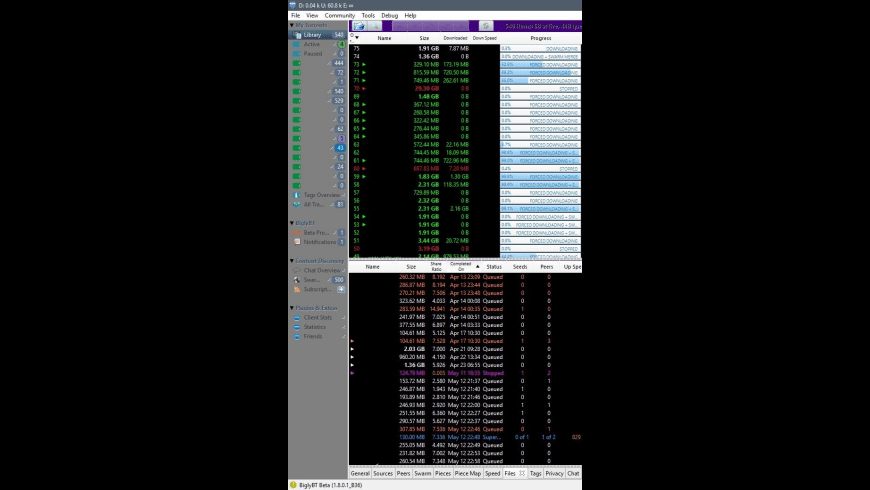
Task: Sort top list by Downloaded column
Action: pyautogui.click(x=455, y=38)
